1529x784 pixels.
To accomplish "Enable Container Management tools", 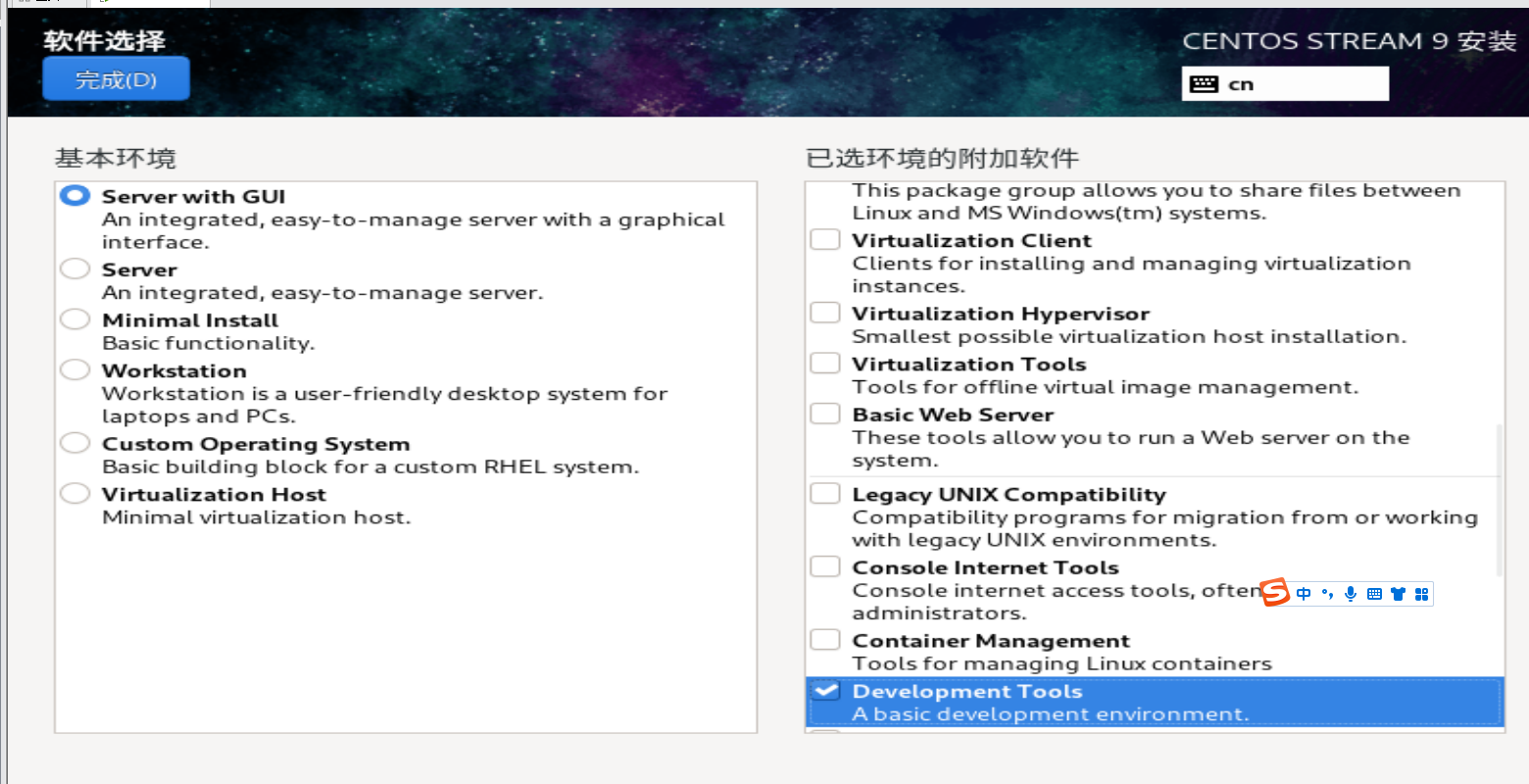I will click(824, 639).
